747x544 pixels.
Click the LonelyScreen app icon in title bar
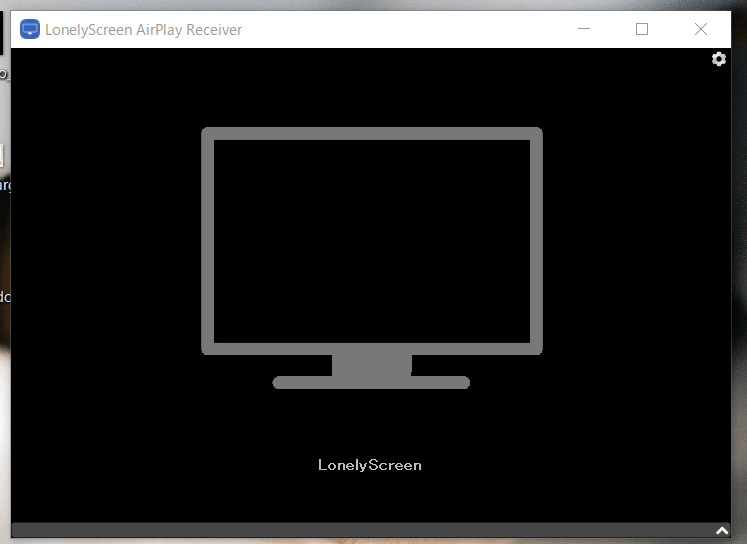pyautogui.click(x=30, y=29)
